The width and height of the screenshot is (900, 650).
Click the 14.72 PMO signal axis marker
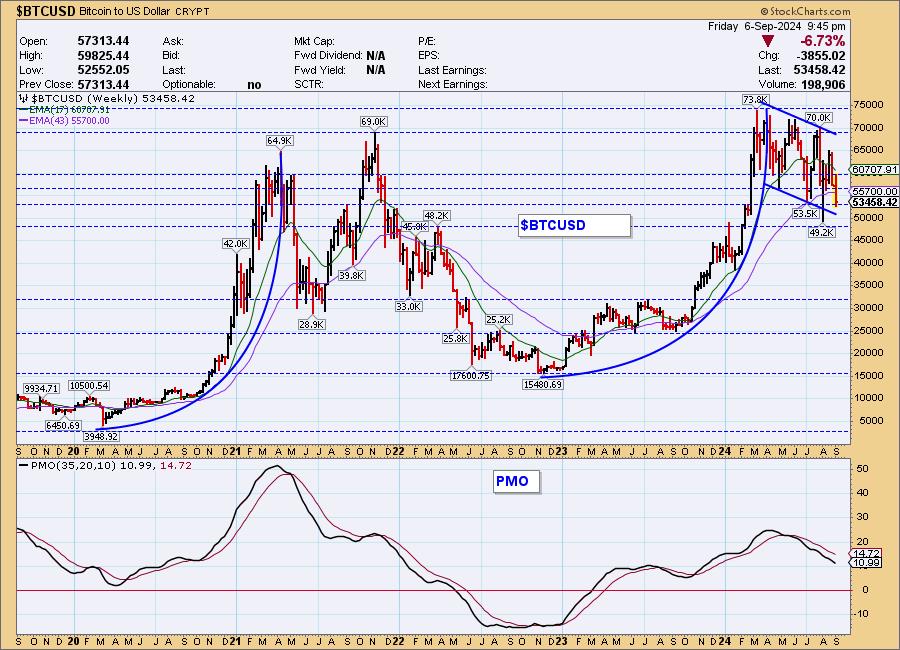click(866, 554)
